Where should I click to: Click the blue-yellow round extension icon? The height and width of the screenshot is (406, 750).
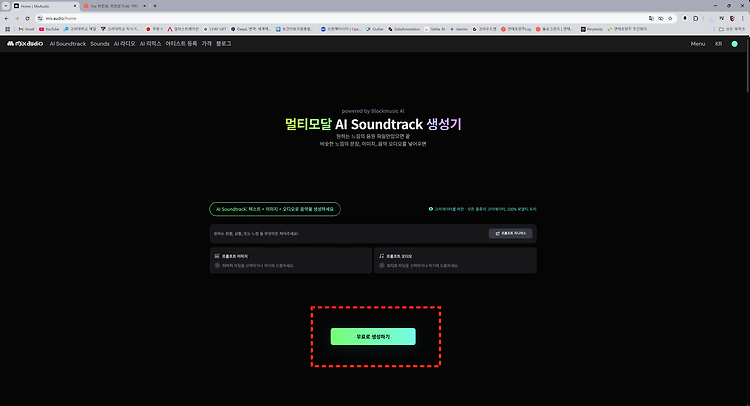pos(685,18)
